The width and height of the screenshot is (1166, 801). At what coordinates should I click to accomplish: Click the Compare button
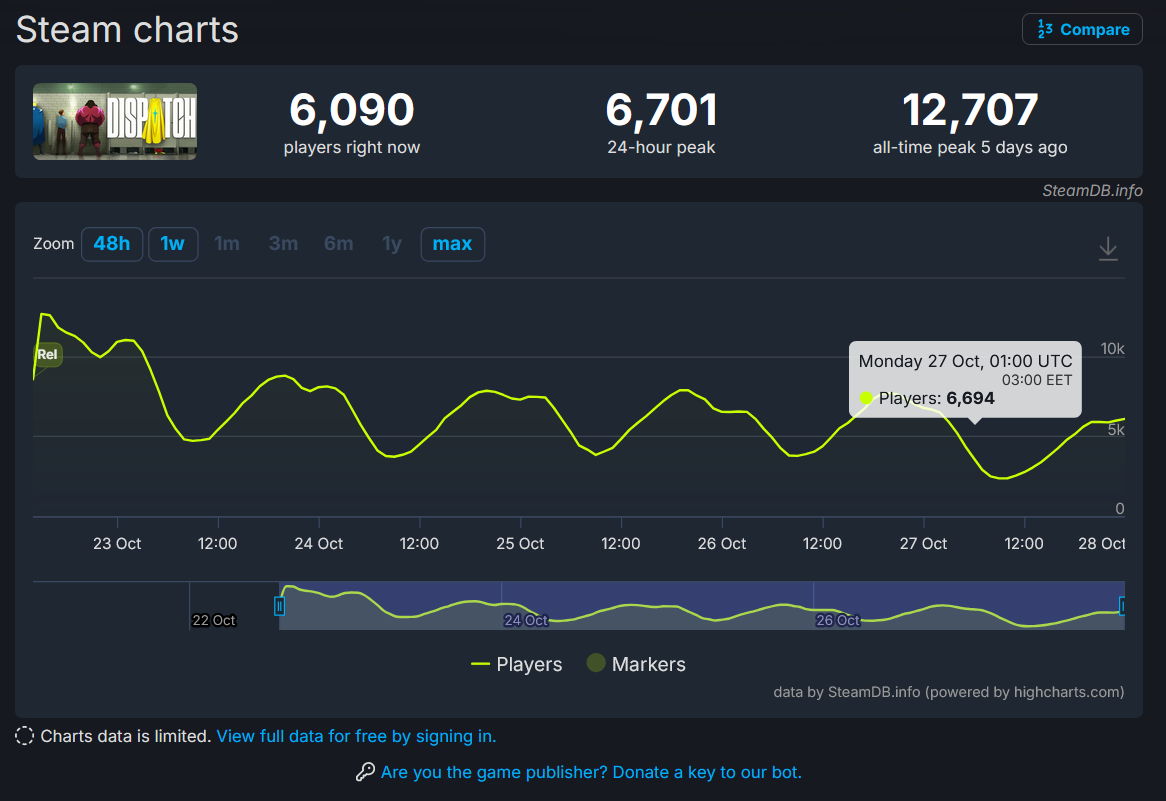(x=1082, y=29)
